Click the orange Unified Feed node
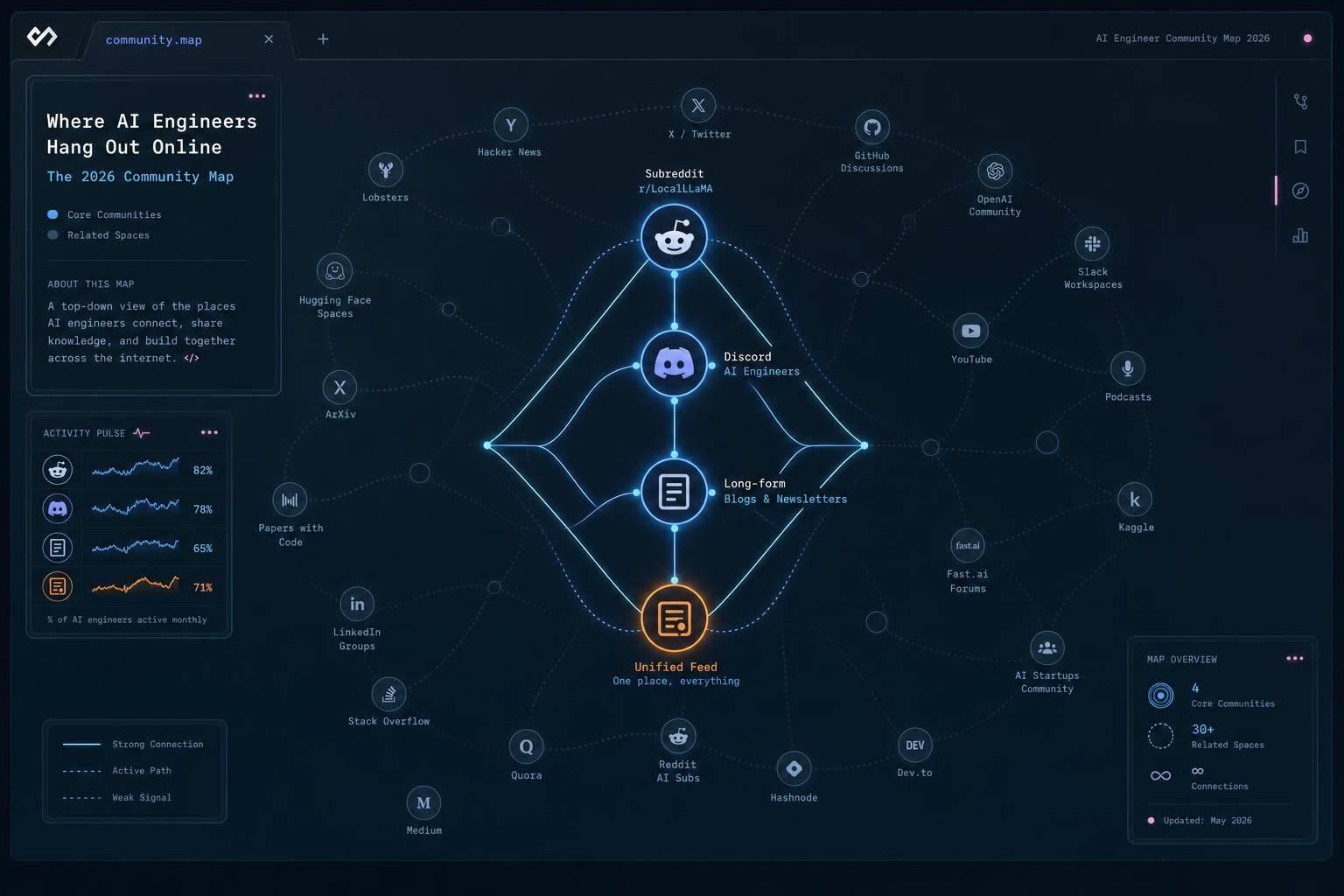Viewport: 1344px width, 896px height. click(674, 619)
